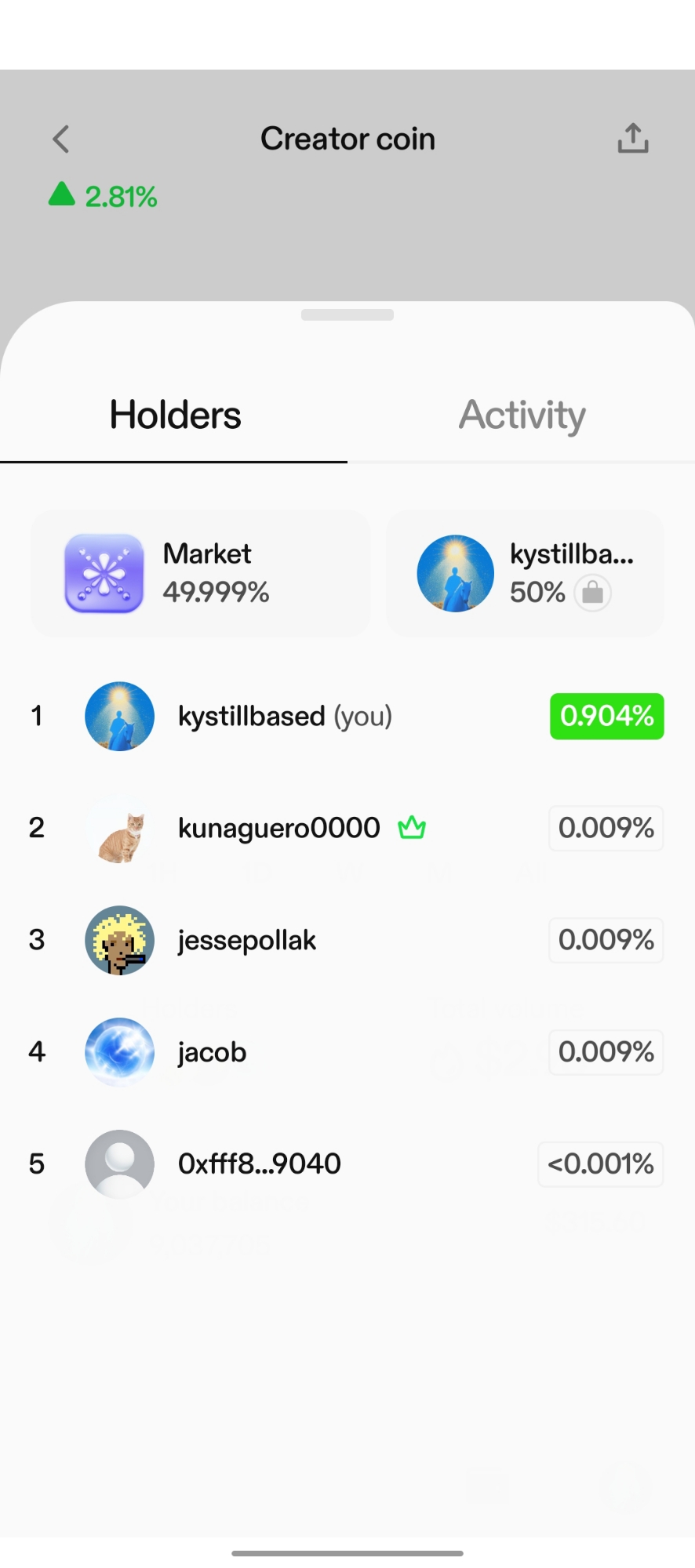
Task: Open the jessepollak holder name
Action: (x=247, y=940)
